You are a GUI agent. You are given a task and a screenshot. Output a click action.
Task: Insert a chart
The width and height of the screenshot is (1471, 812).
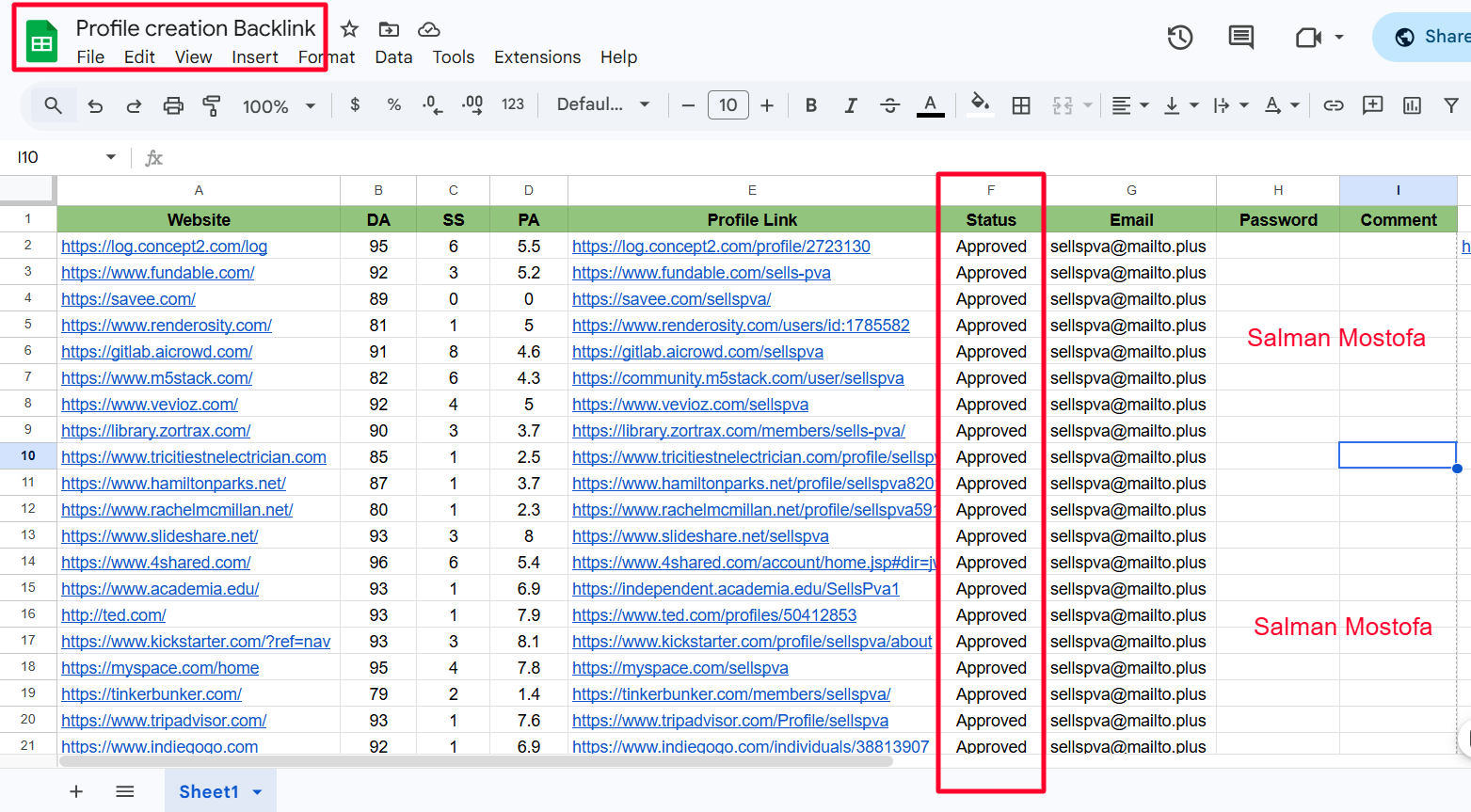(x=1412, y=105)
